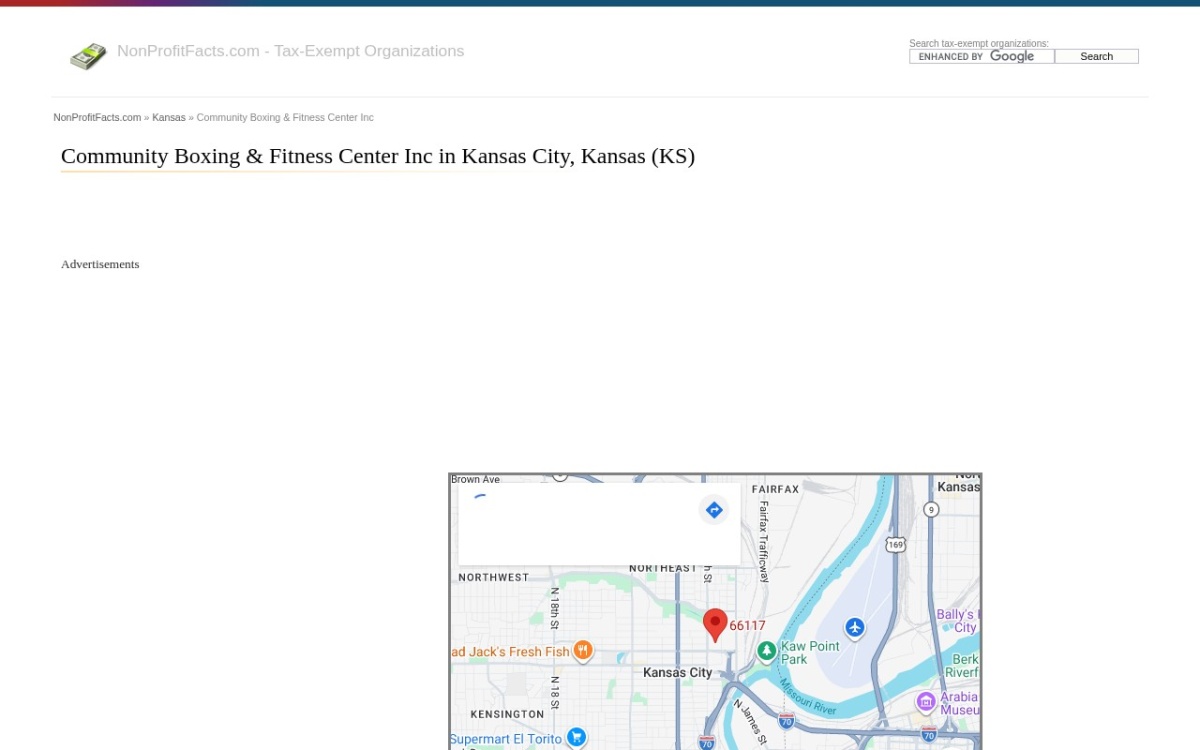The image size is (1200, 750).
Task: Focus the Google enhanced search field
Action: coord(981,56)
